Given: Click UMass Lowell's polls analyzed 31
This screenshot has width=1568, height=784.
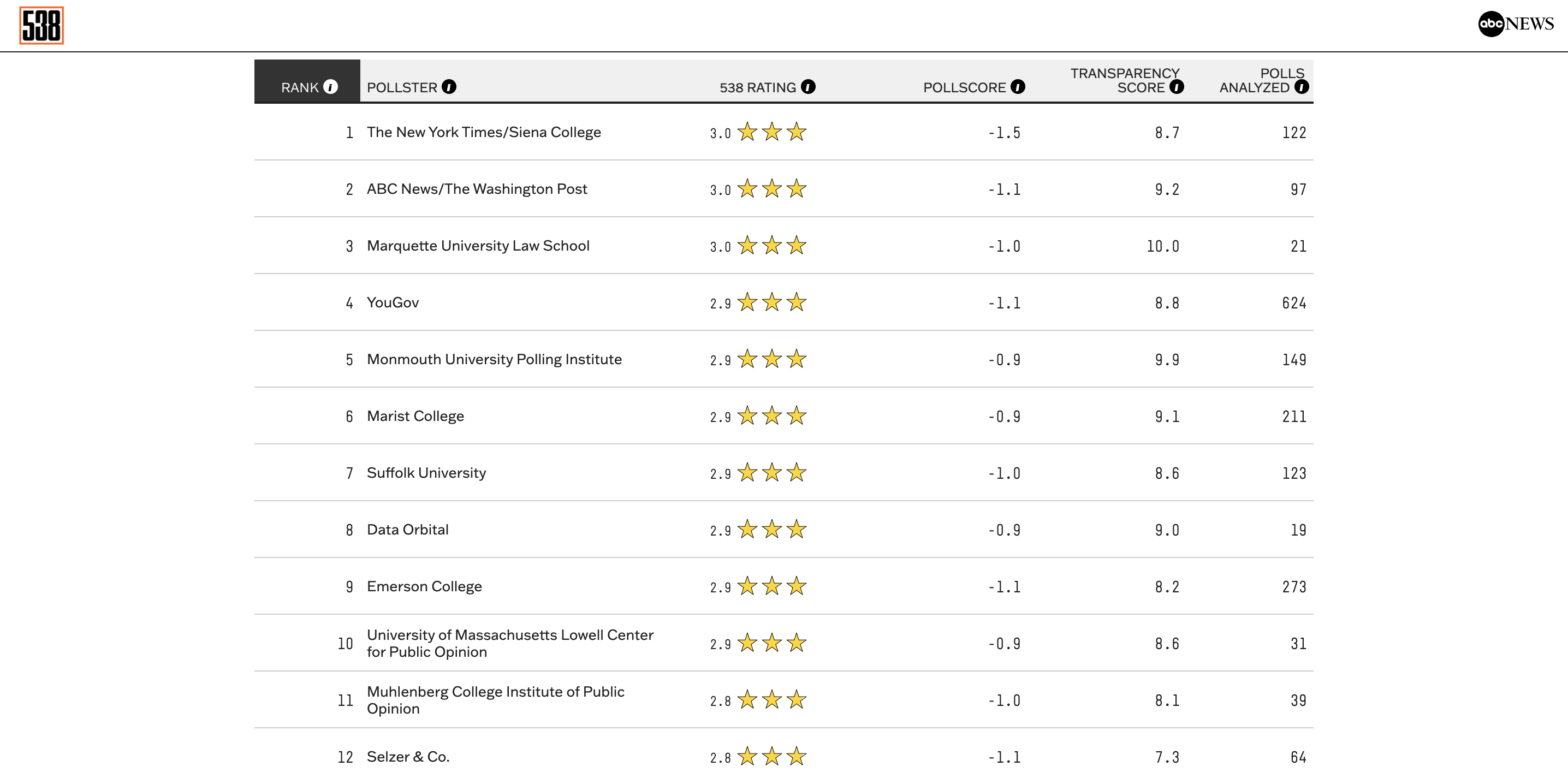Looking at the screenshot, I should tap(1298, 643).
